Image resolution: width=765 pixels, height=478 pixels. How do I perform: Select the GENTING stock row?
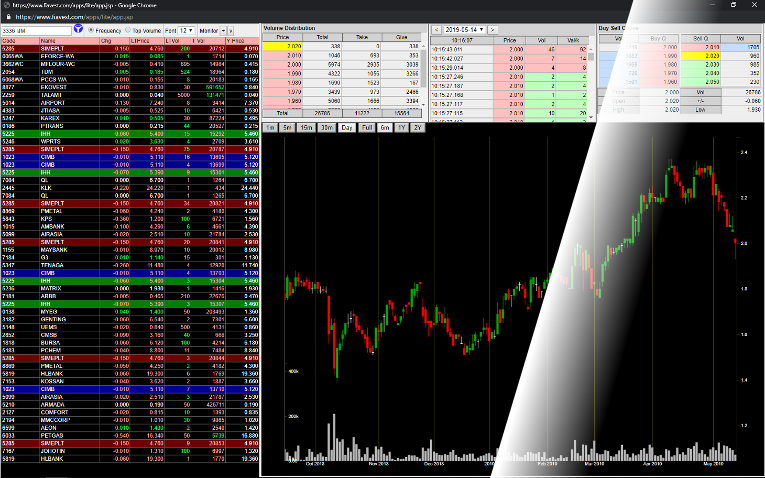point(130,319)
